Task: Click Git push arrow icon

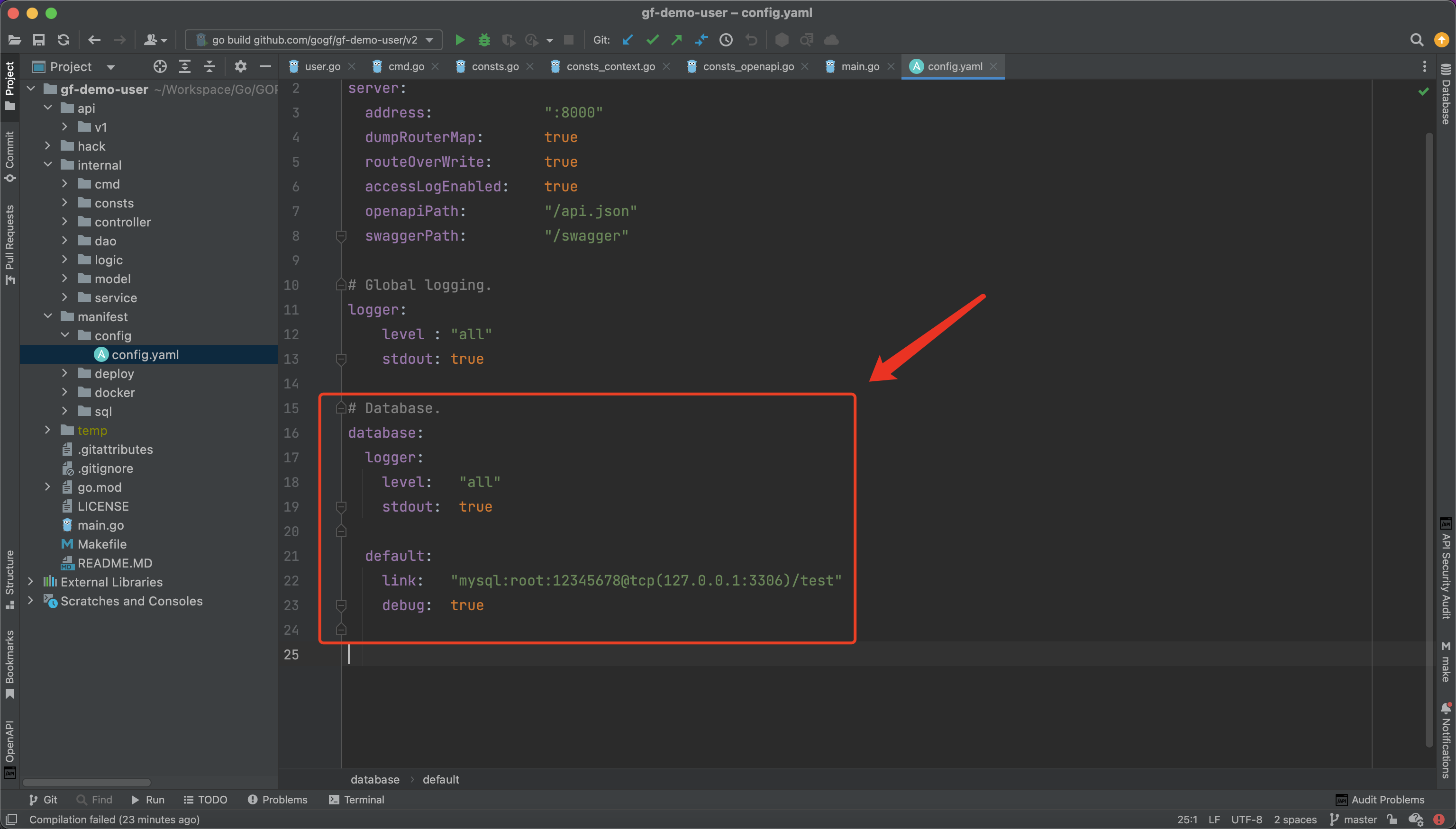Action: [677, 40]
